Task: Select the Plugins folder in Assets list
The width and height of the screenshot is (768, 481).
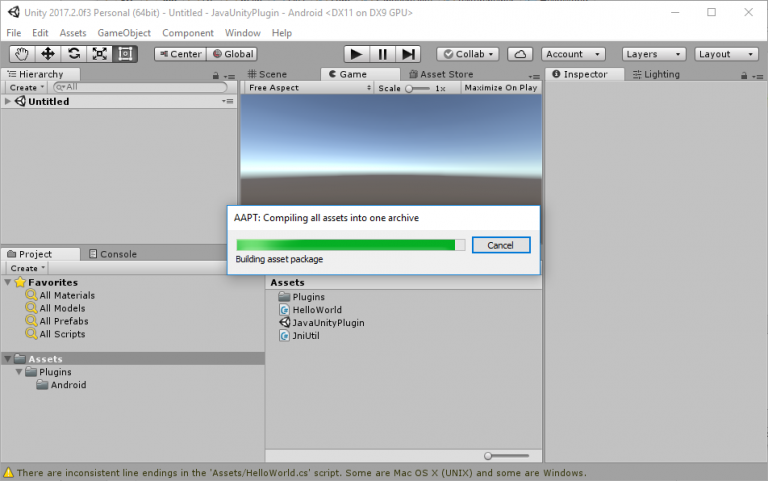Action: pos(301,296)
